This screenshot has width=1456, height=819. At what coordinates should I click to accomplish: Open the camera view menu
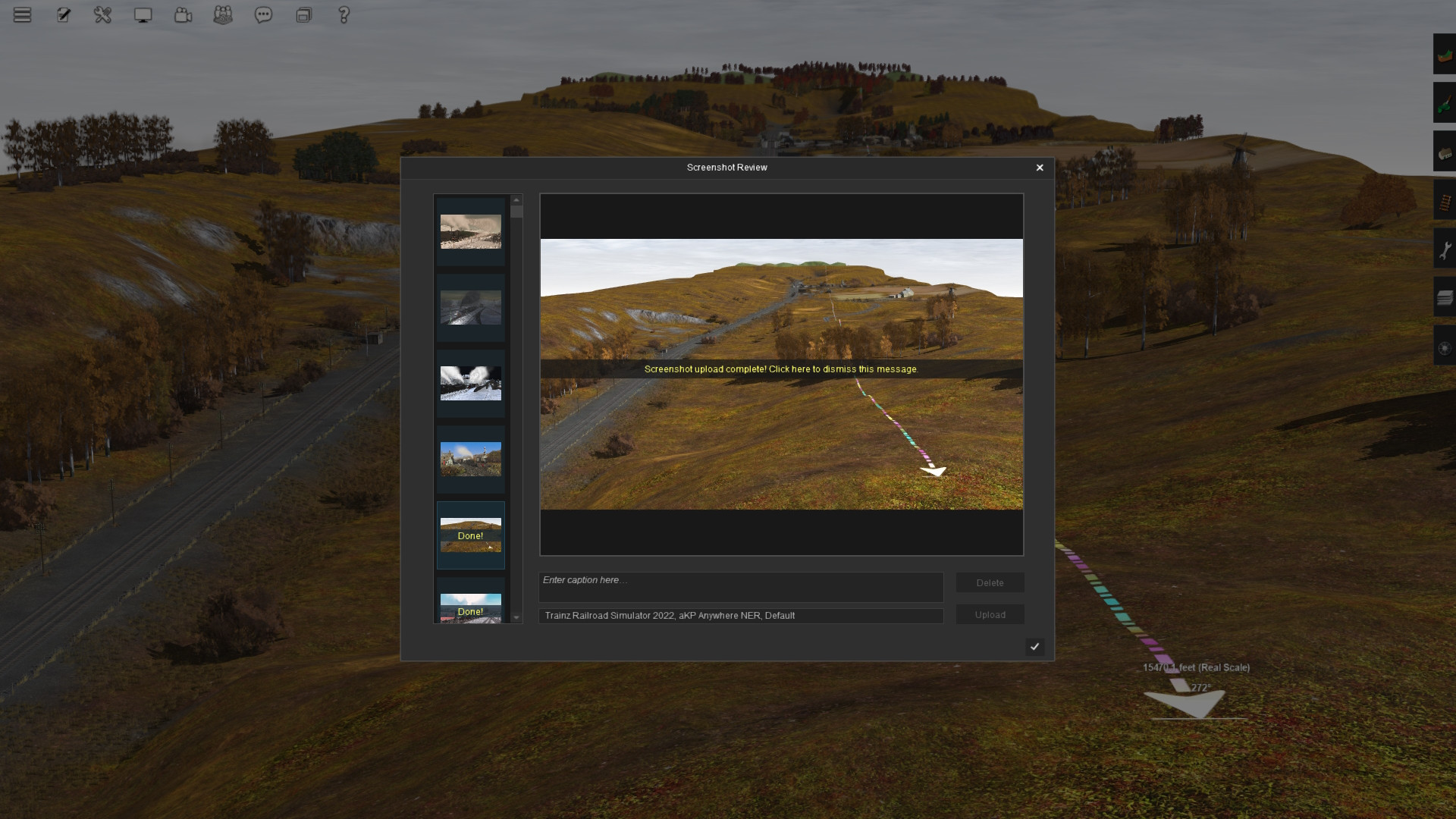(x=183, y=15)
